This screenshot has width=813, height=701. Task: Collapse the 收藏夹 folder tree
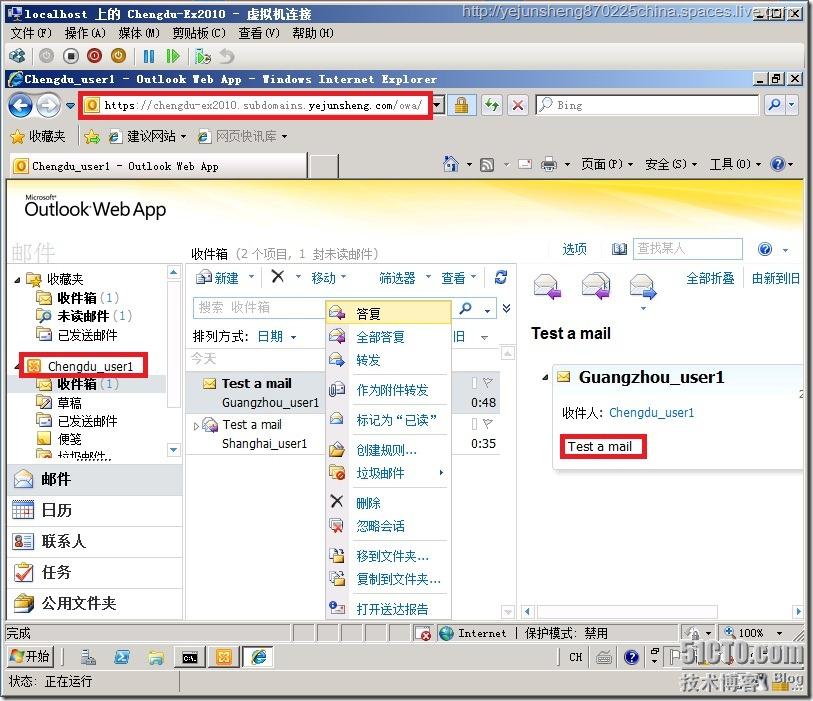[x=18, y=280]
